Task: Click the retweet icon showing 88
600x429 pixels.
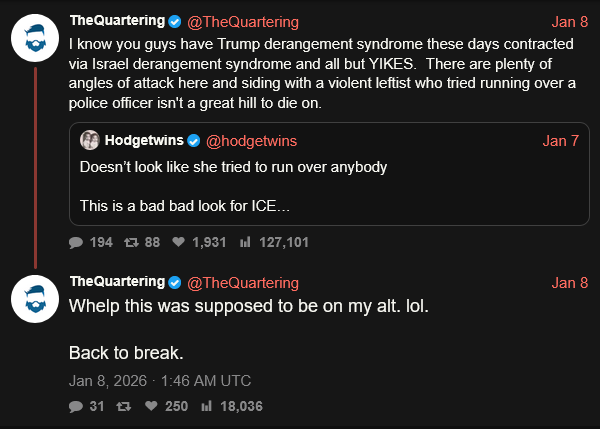Action: pos(131,243)
